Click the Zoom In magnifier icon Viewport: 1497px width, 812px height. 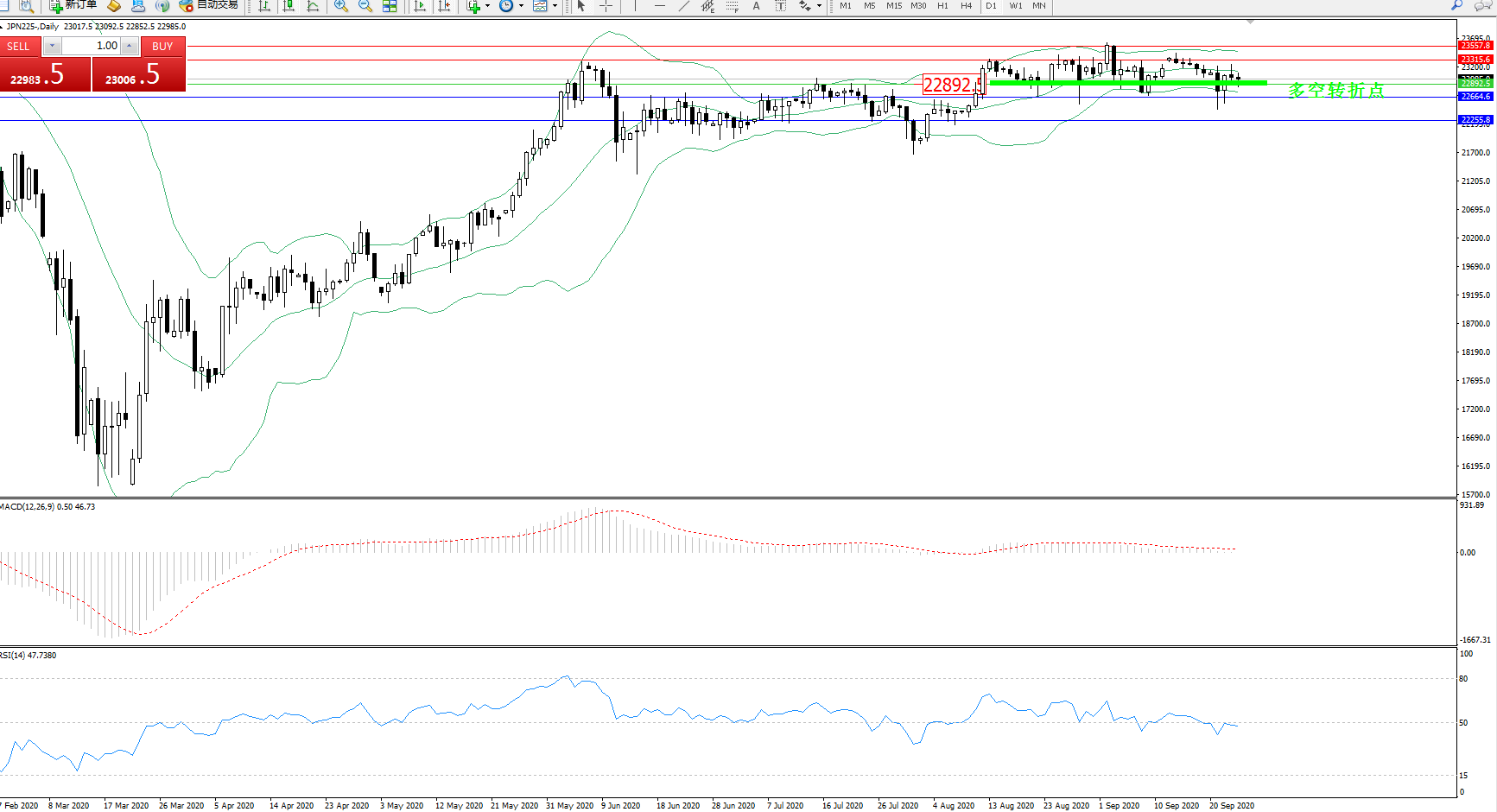[341, 6]
